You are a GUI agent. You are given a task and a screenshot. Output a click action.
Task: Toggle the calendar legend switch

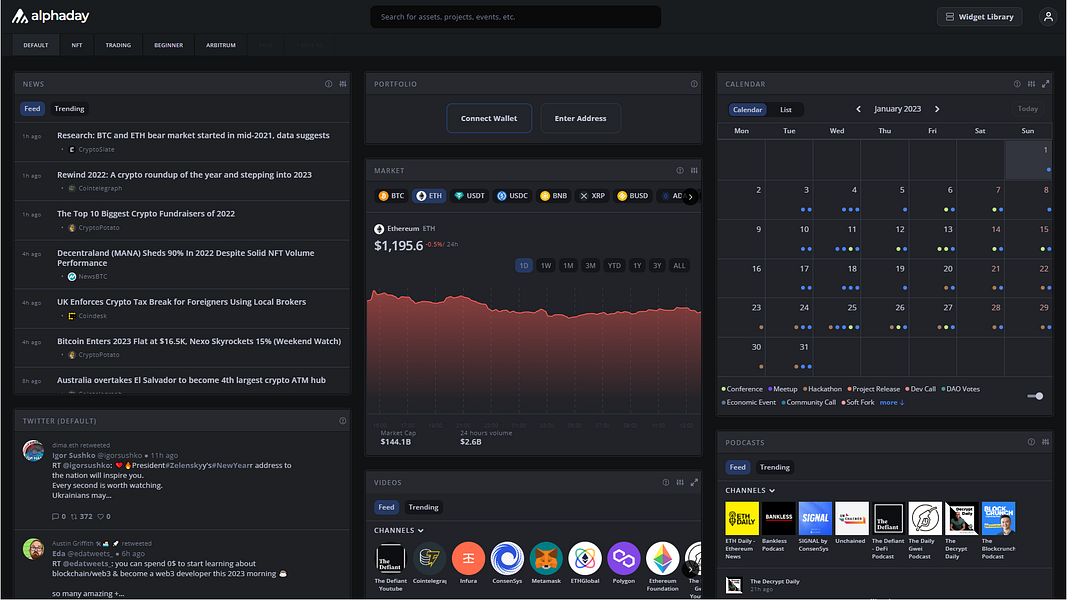[1035, 396]
